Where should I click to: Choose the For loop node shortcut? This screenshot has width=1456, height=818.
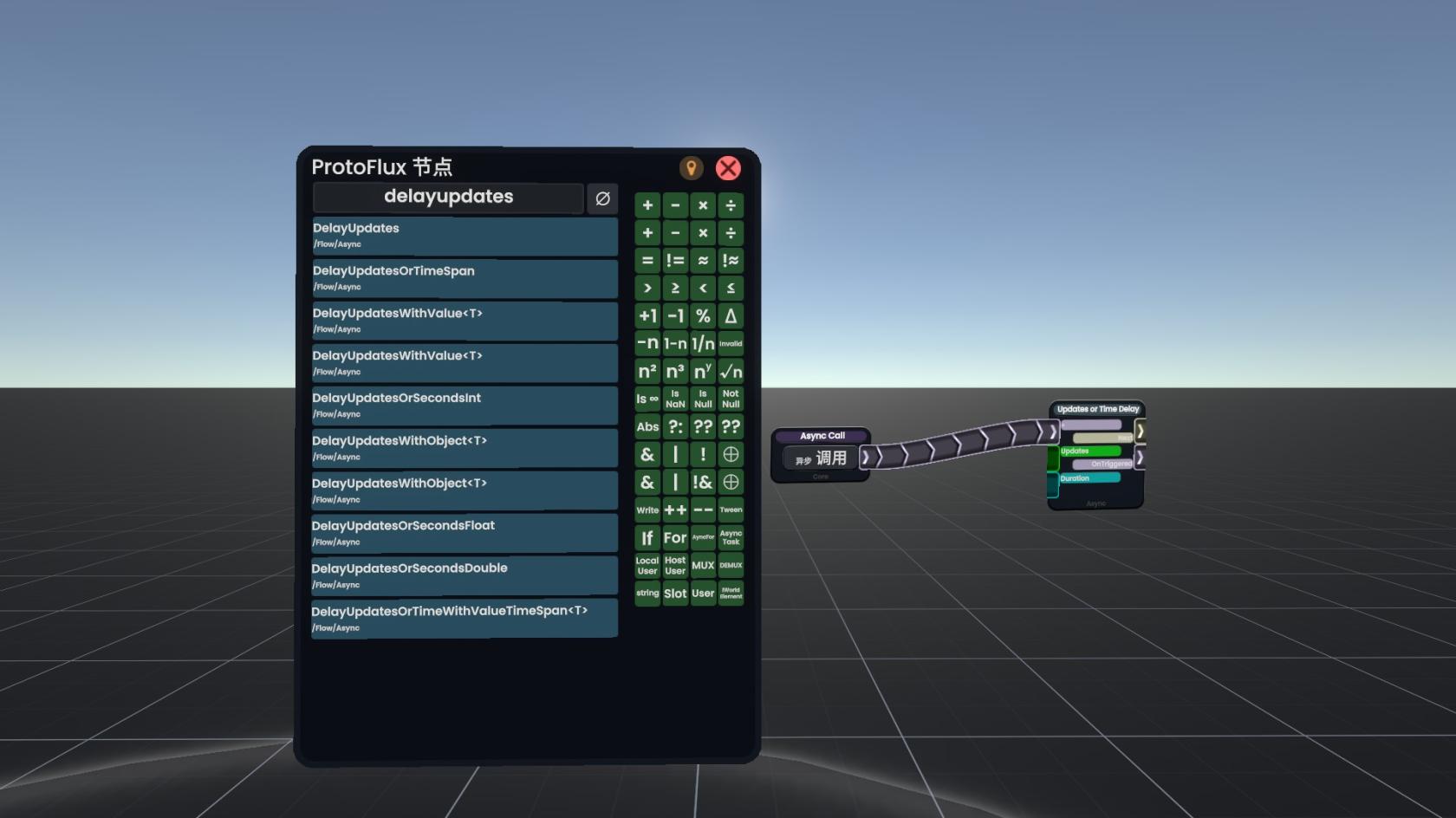tap(675, 538)
